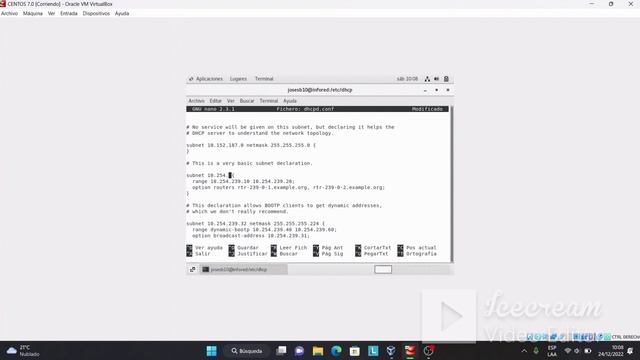This screenshot has width=640, height=360.
Task: Open Microsoft Edge from the taskbar
Action: tap(336, 351)
